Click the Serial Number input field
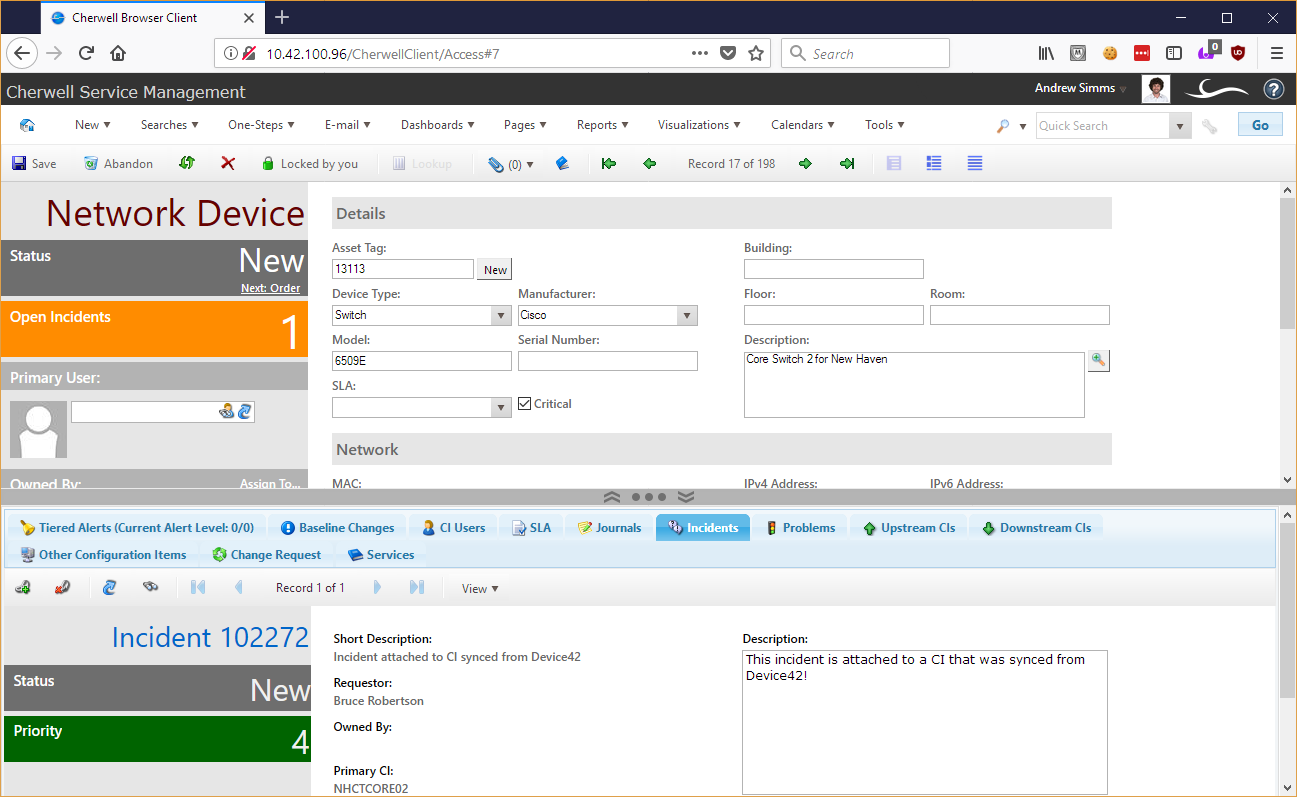 [608, 361]
